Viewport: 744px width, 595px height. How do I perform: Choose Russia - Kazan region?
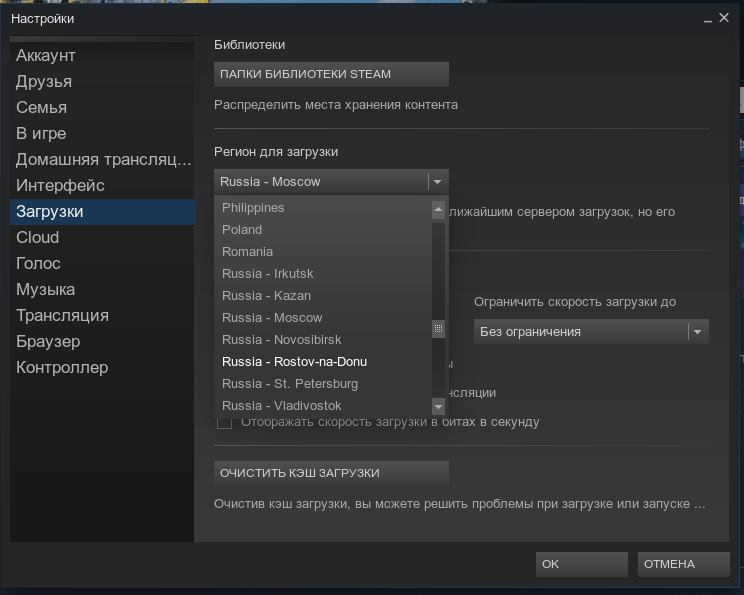[324, 296]
